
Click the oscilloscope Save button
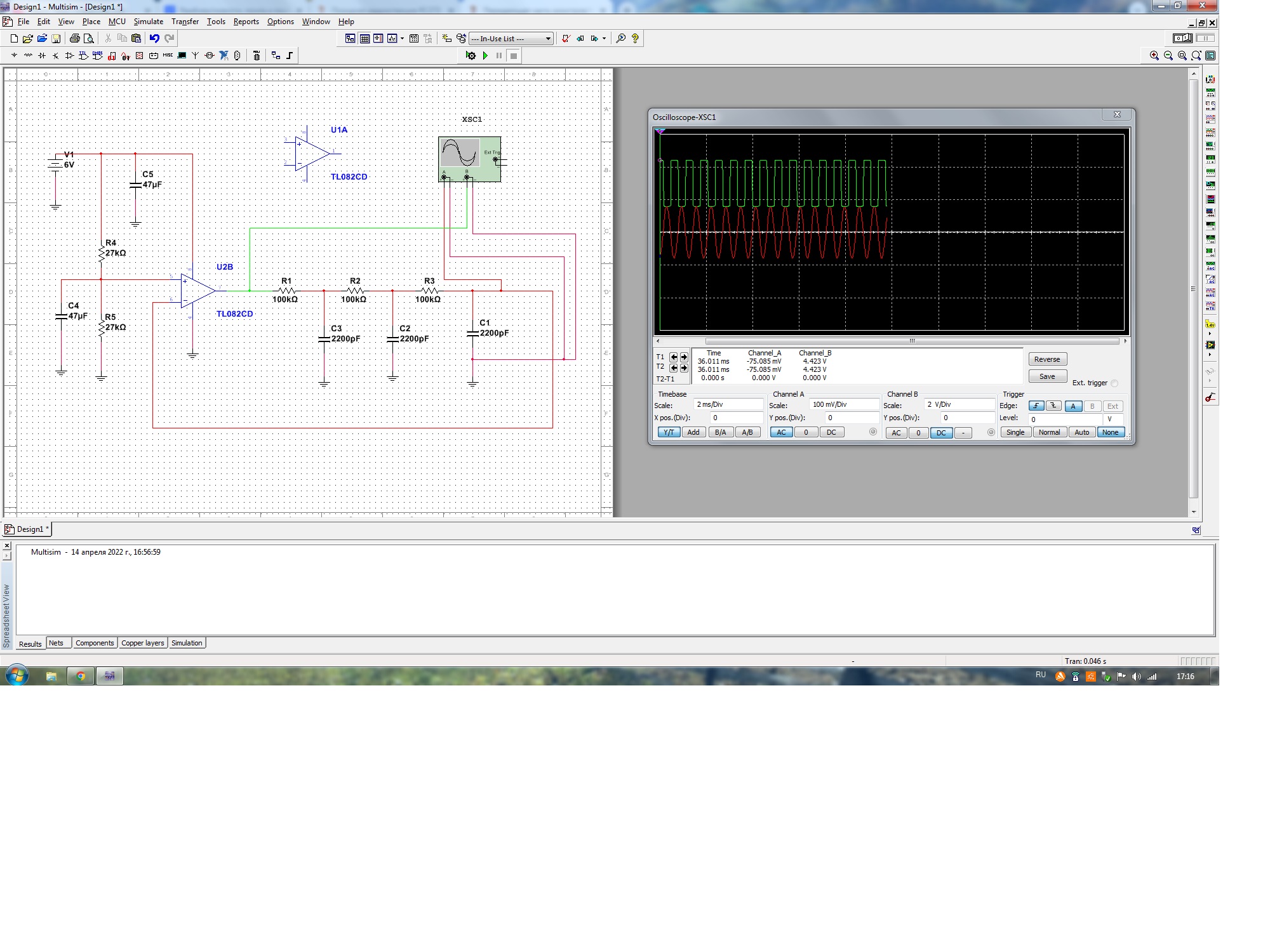click(x=1047, y=376)
